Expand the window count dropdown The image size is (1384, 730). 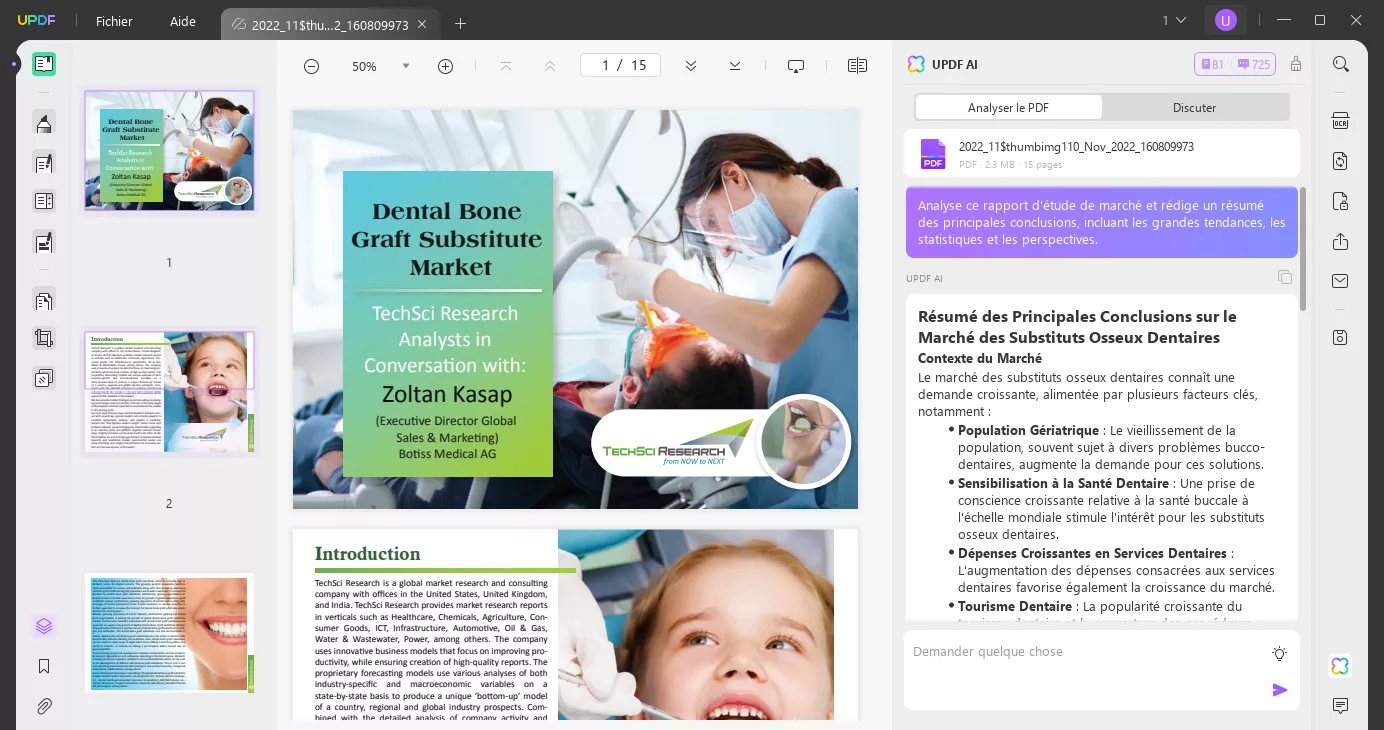(x=1173, y=20)
